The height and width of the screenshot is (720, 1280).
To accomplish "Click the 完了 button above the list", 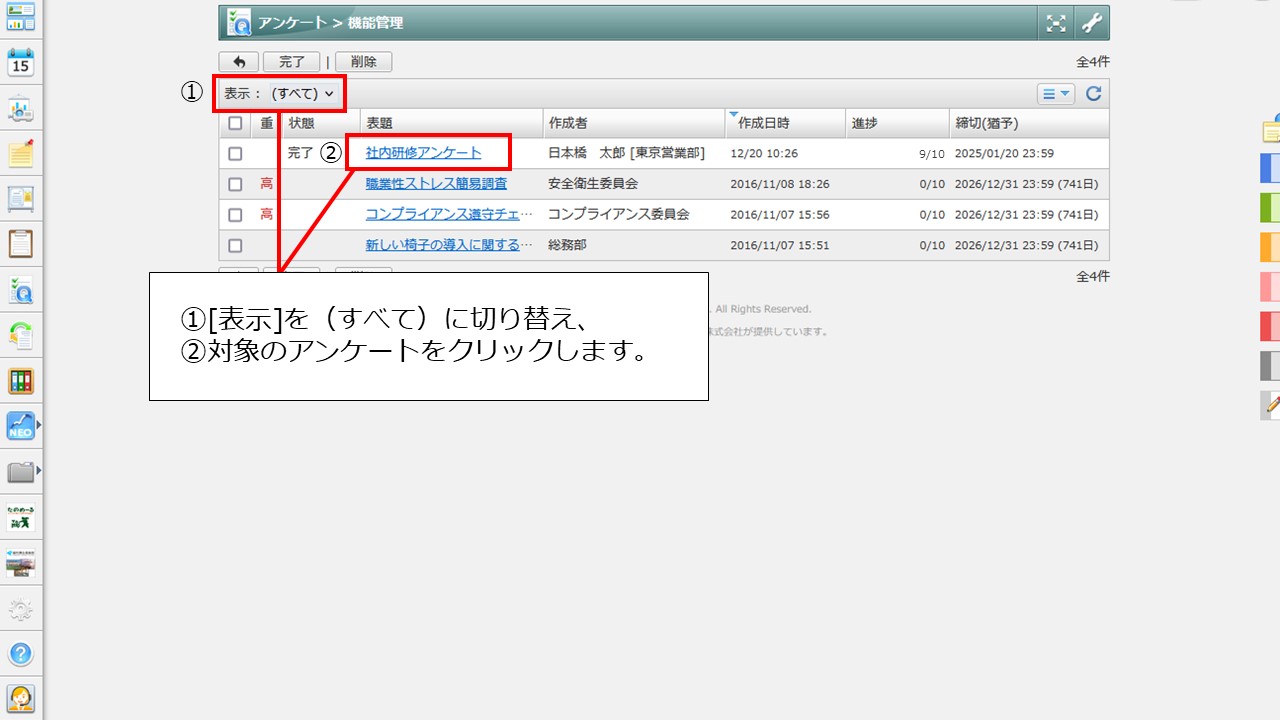I will [291, 62].
